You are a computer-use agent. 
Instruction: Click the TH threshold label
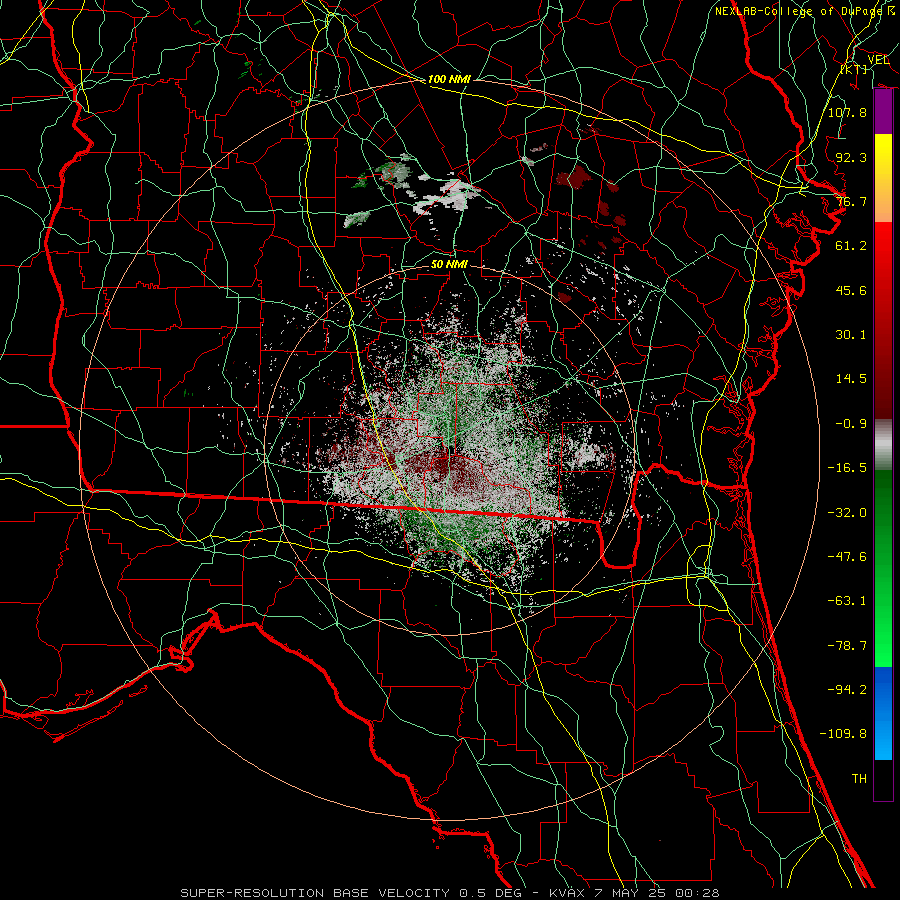[x=859, y=779]
